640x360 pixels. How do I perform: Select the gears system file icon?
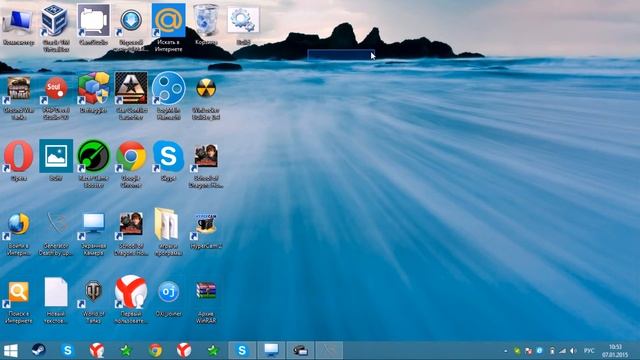[243, 20]
